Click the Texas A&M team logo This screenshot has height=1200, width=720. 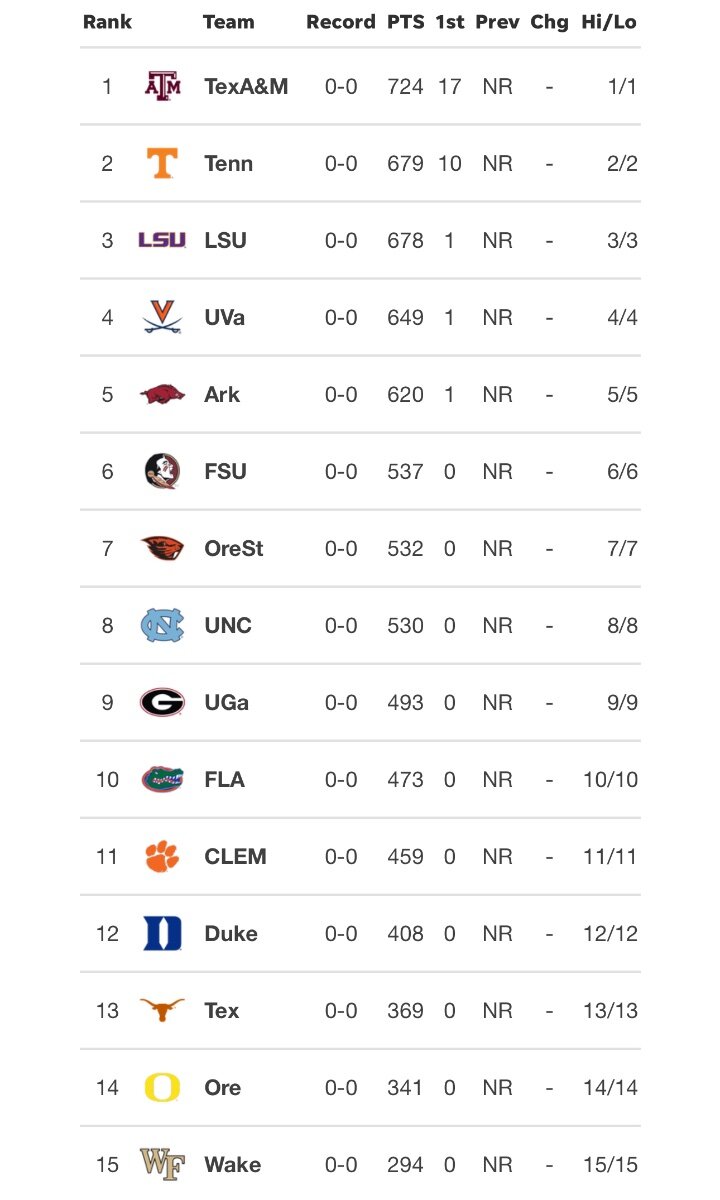(162, 86)
